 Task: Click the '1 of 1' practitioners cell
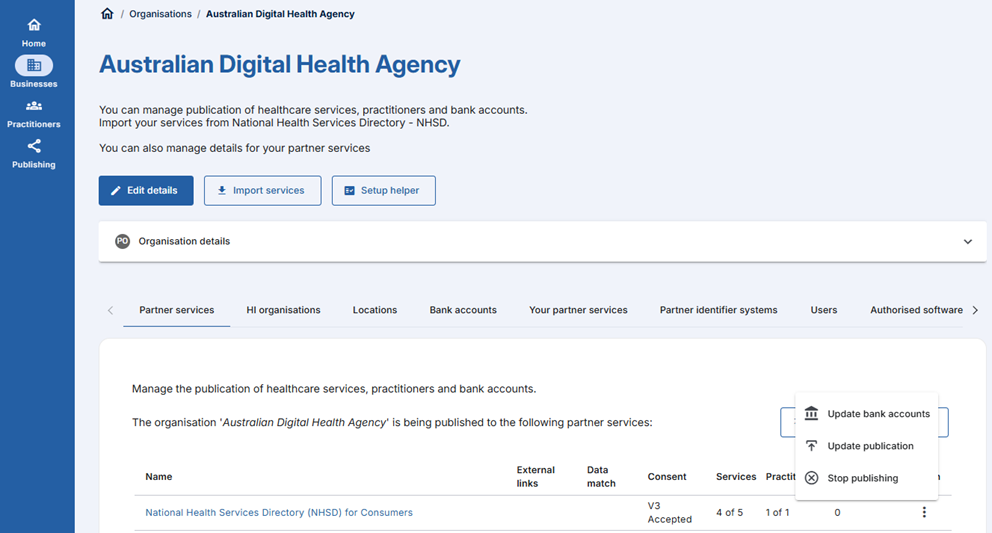coord(778,513)
